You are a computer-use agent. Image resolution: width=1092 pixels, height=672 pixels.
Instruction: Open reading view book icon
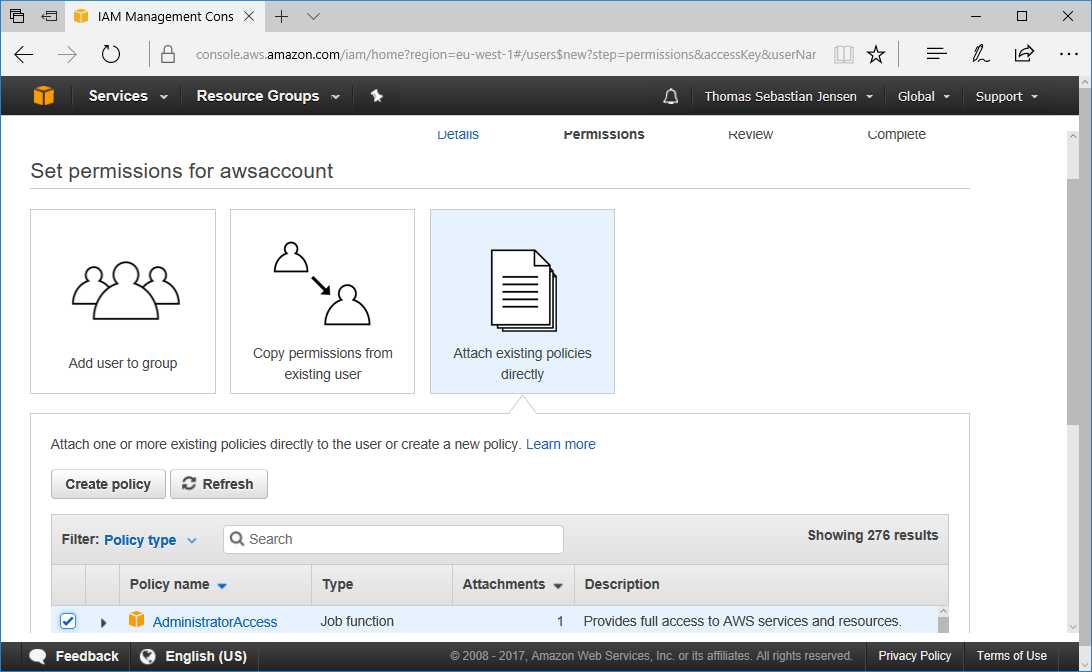[x=843, y=54]
